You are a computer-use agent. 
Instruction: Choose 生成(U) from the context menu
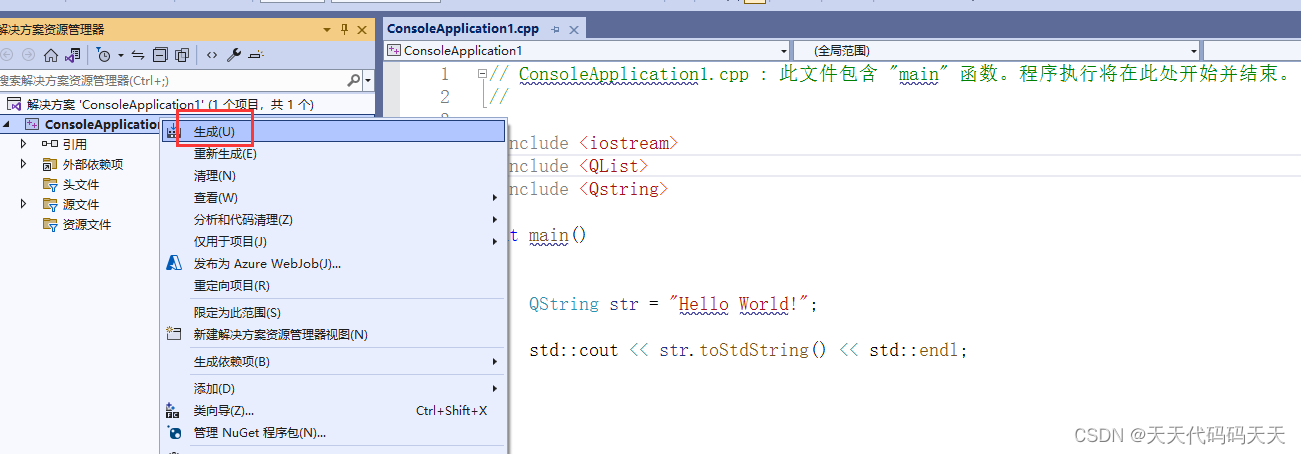click(333, 131)
